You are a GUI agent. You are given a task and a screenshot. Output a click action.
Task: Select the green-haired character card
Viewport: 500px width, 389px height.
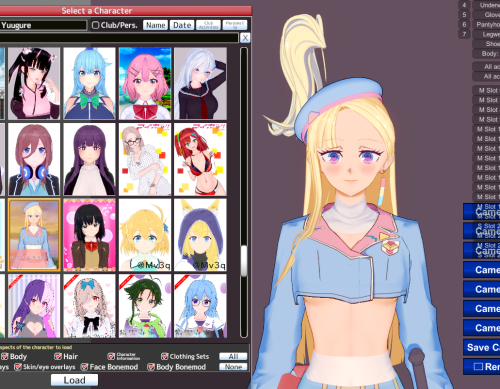click(145, 306)
